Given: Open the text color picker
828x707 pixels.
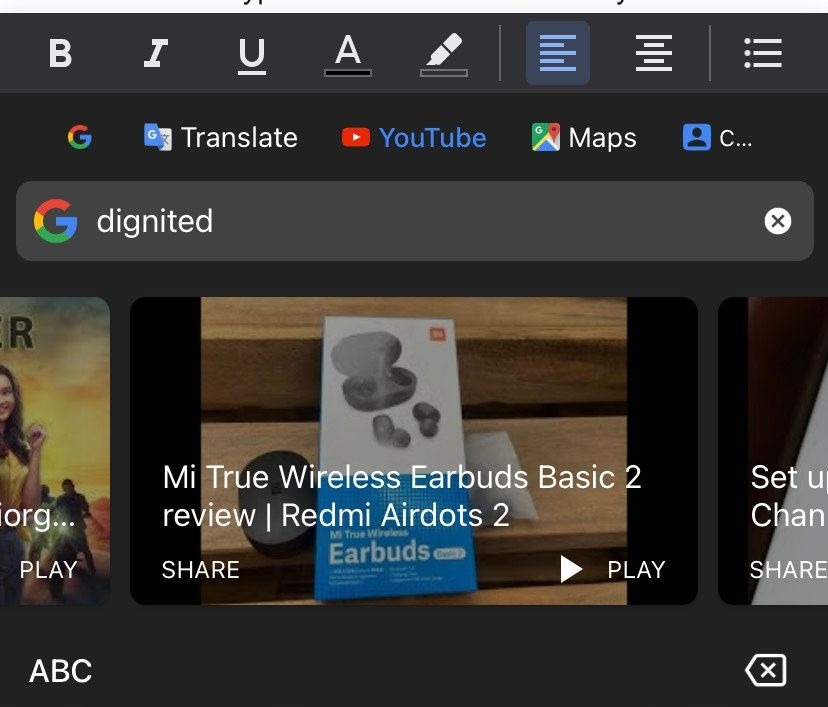Looking at the screenshot, I should (x=347, y=55).
